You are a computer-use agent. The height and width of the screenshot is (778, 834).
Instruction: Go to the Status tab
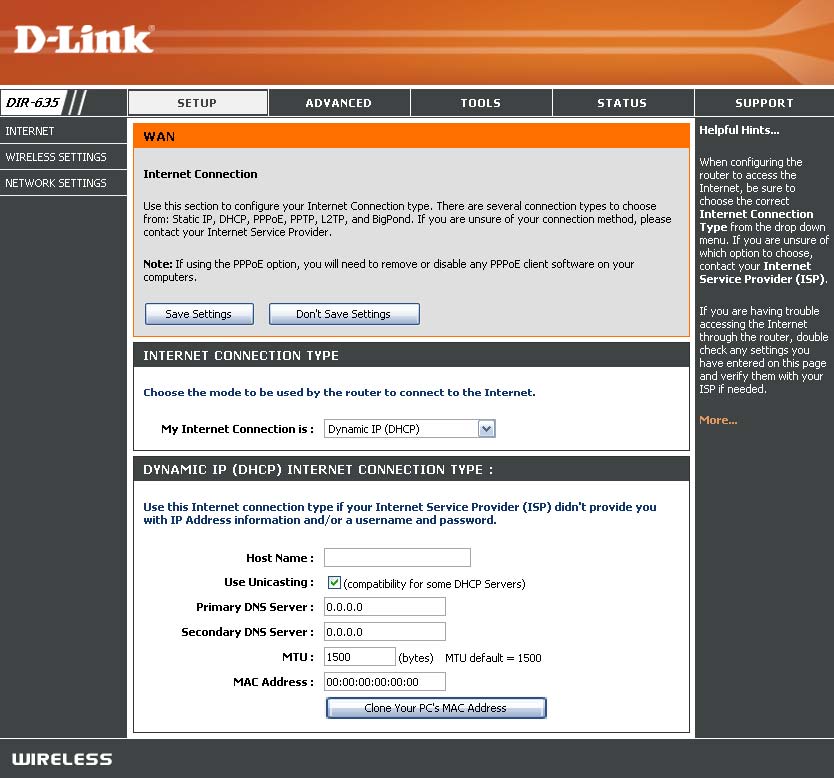coord(622,103)
